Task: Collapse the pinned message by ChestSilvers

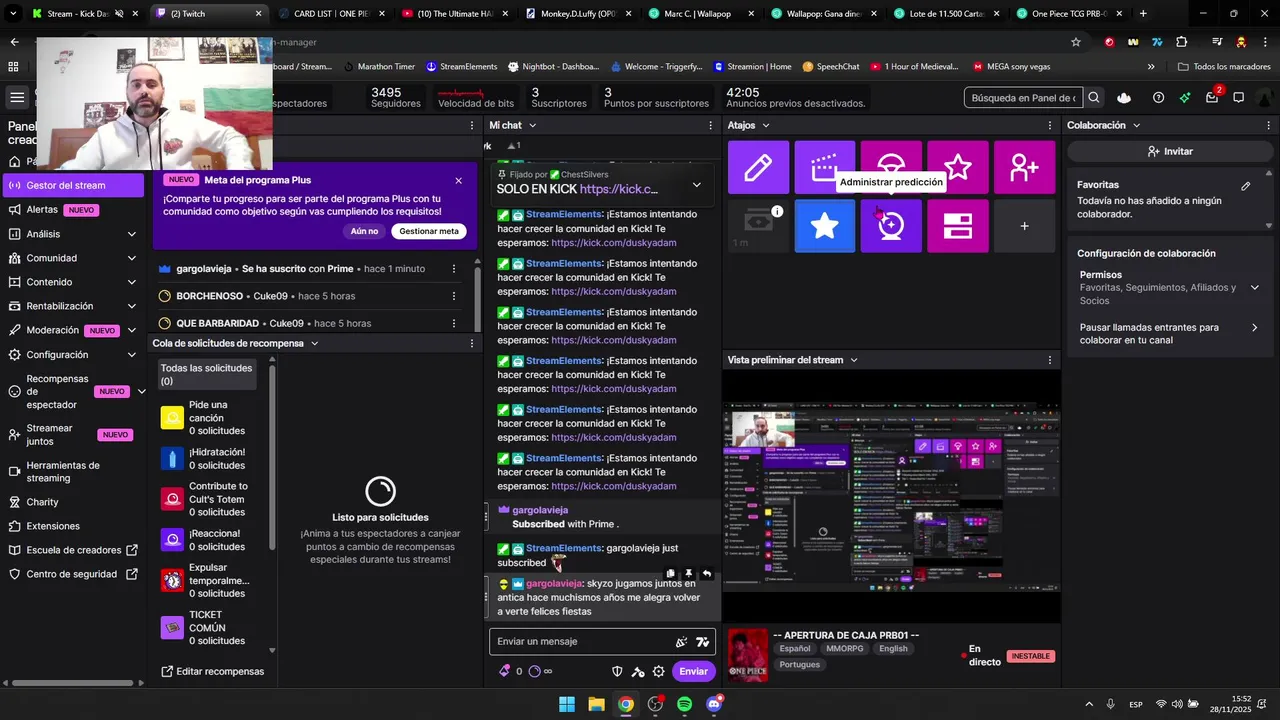Action: (x=697, y=185)
